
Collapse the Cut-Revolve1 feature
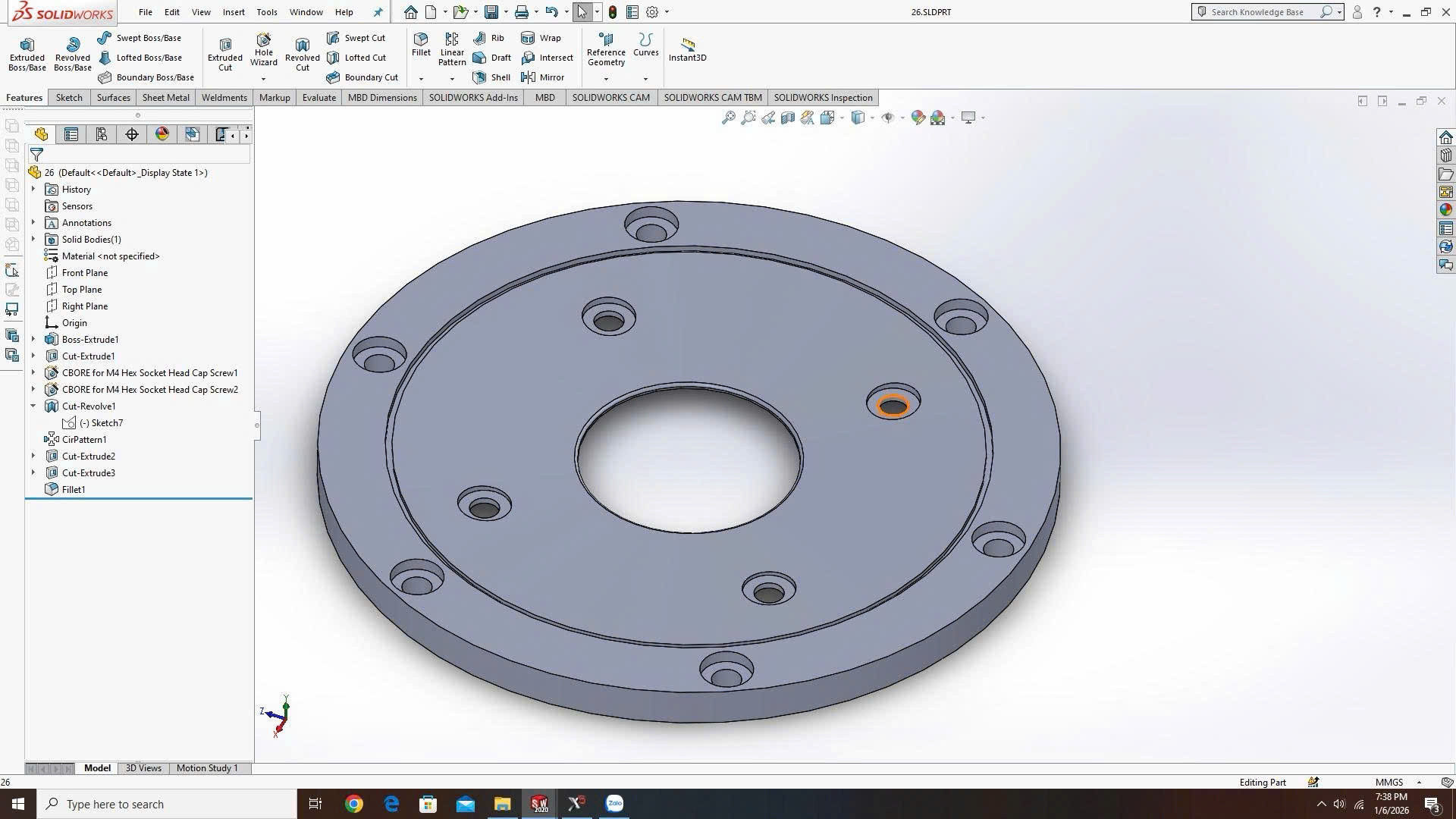click(33, 406)
